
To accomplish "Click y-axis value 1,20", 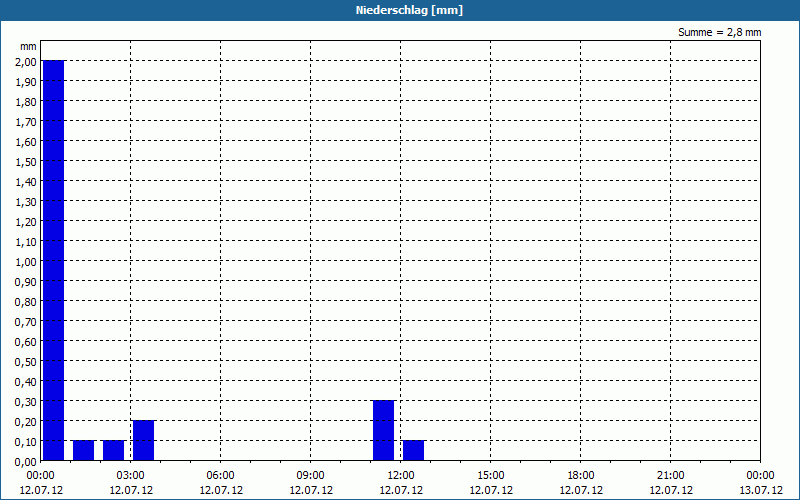I will coord(27,221).
